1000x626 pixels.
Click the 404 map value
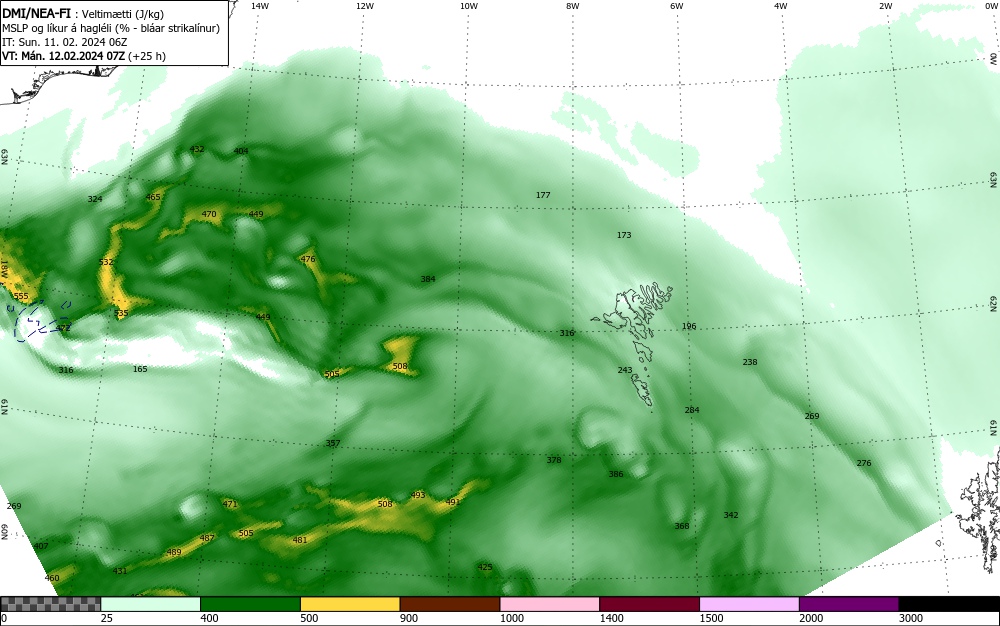coord(241,151)
